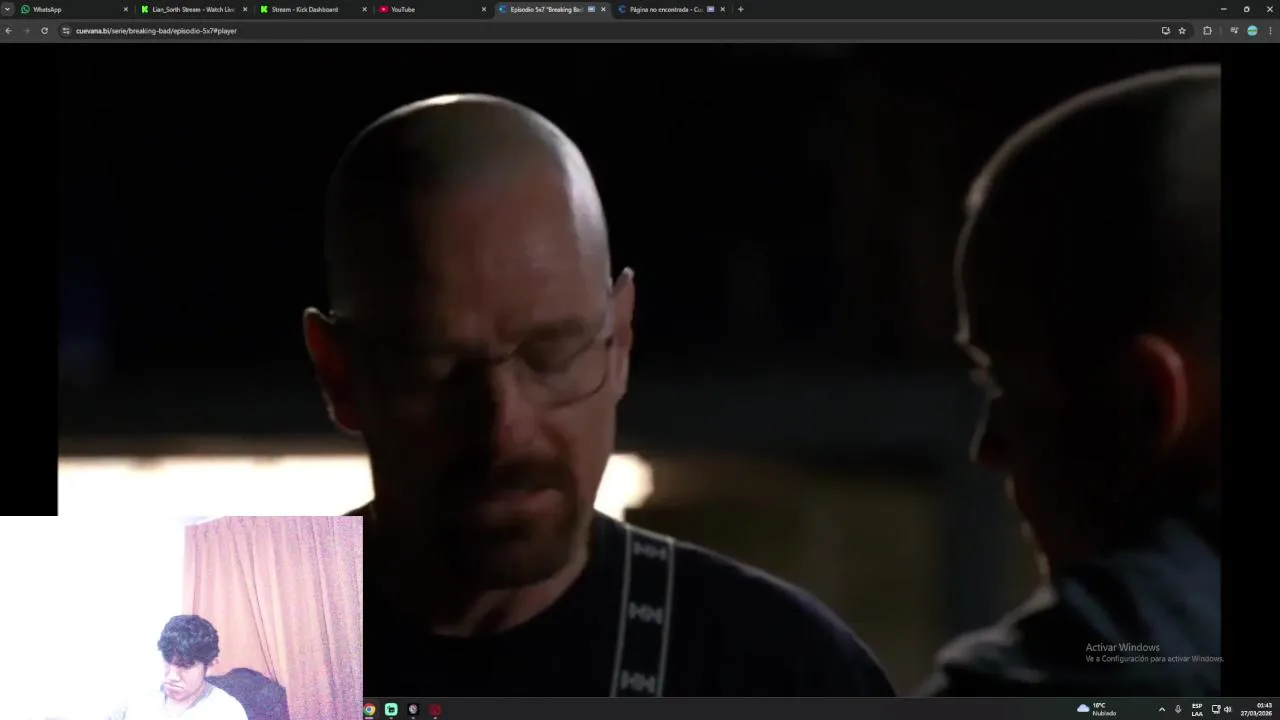Click the cuevana.bi address bar URL

coord(156,31)
